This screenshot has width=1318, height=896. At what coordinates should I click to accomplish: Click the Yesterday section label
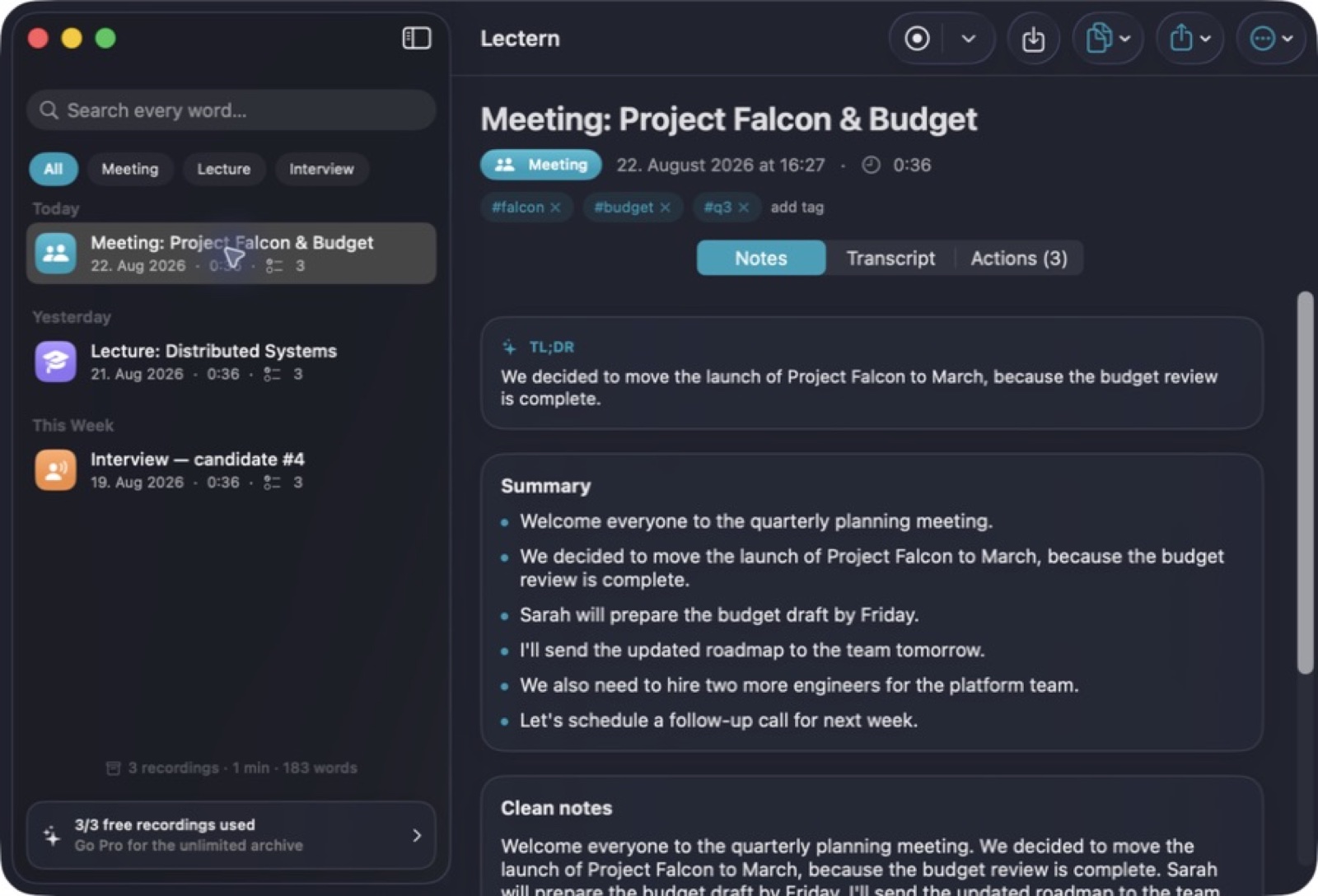(72, 317)
